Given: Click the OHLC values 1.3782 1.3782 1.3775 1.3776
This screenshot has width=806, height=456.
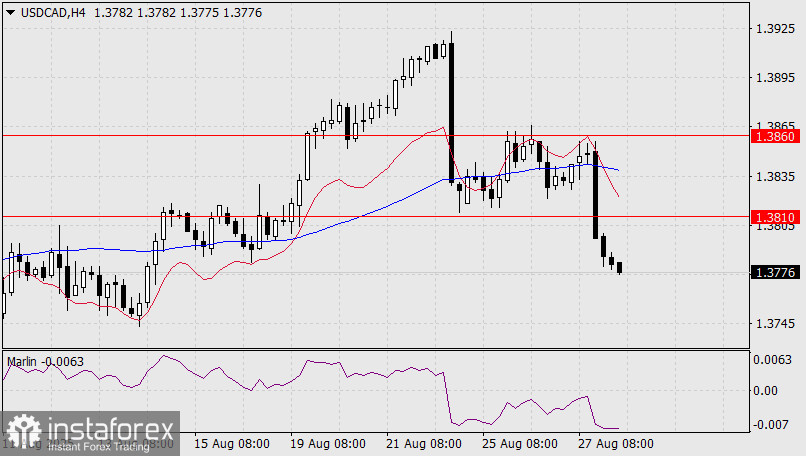Looking at the screenshot, I should [x=178, y=13].
